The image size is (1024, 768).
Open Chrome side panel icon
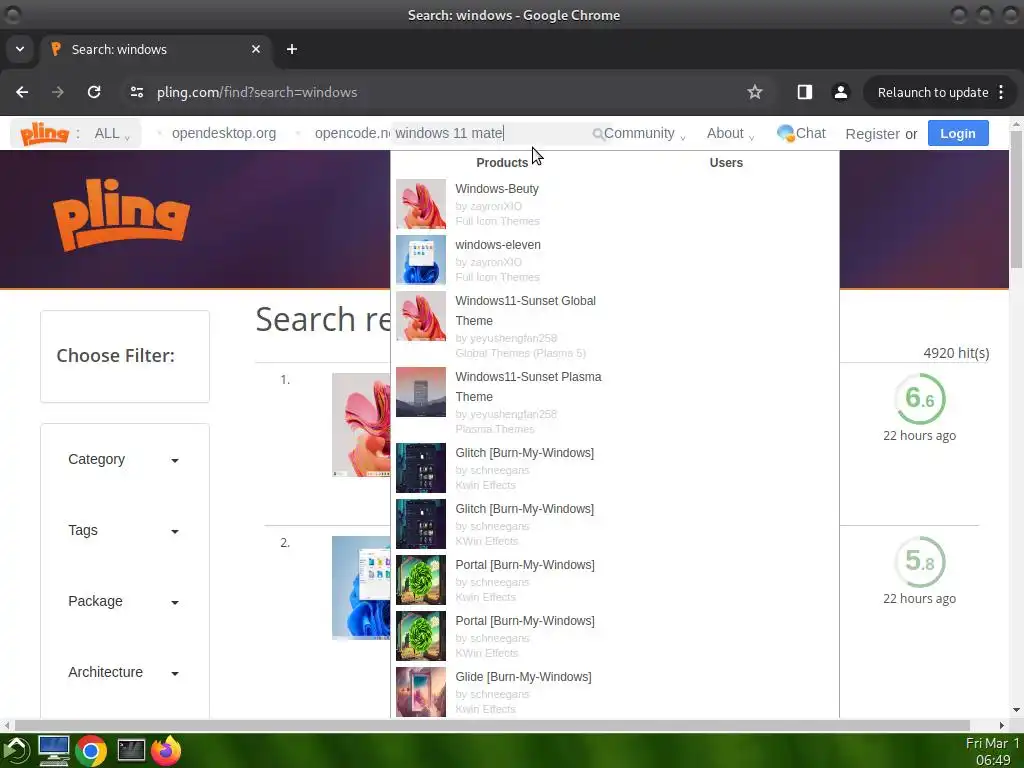click(805, 92)
